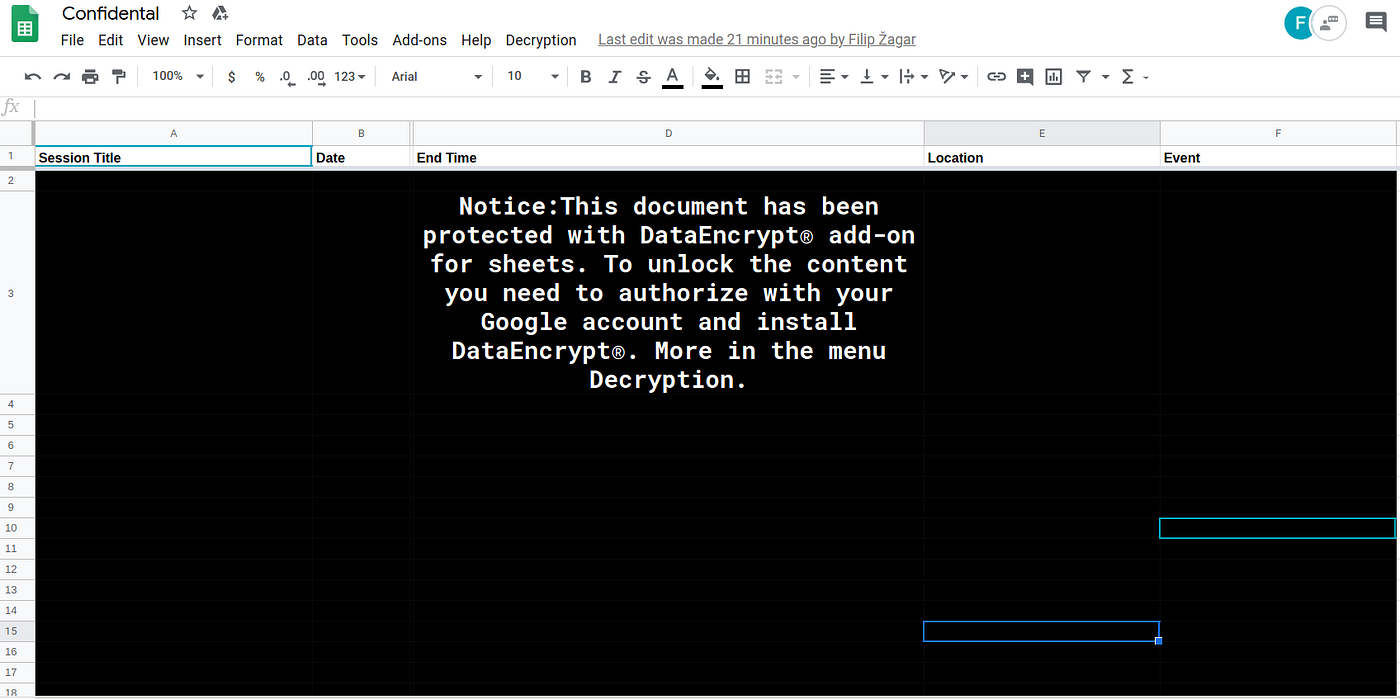Click the Insert chart icon
The image size is (1400, 699).
tap(1053, 76)
